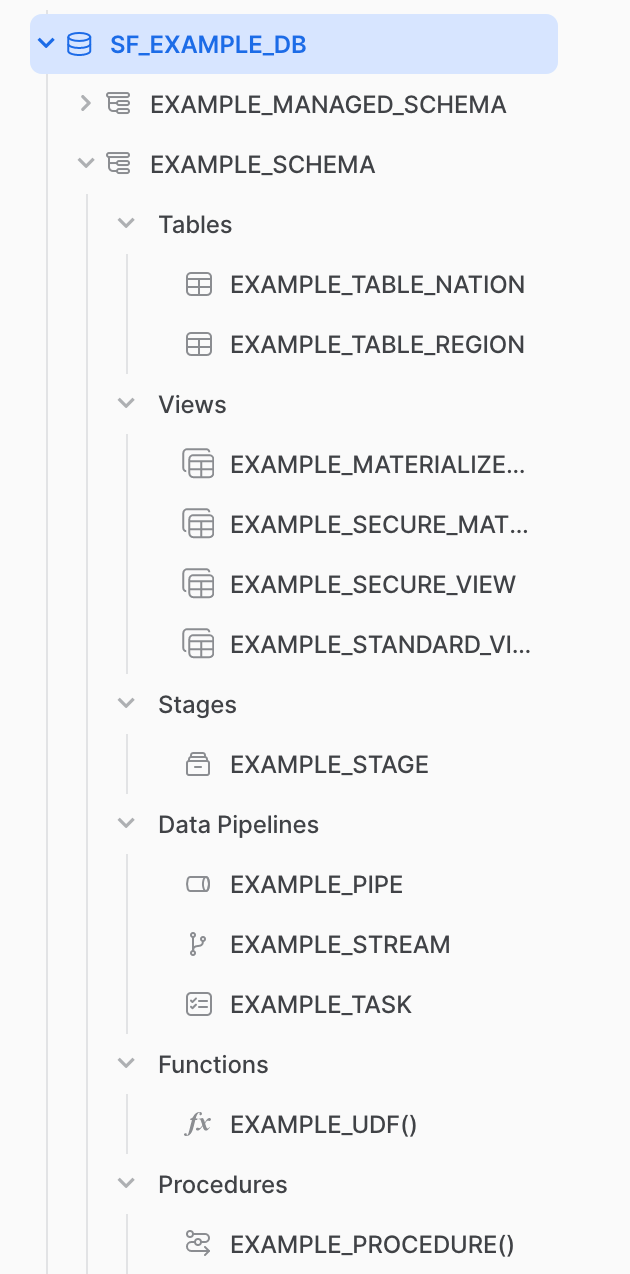Open the EXAMPLE_STANDARD_VI... view entry
Image resolution: width=630 pixels, height=1274 pixels.
380,644
